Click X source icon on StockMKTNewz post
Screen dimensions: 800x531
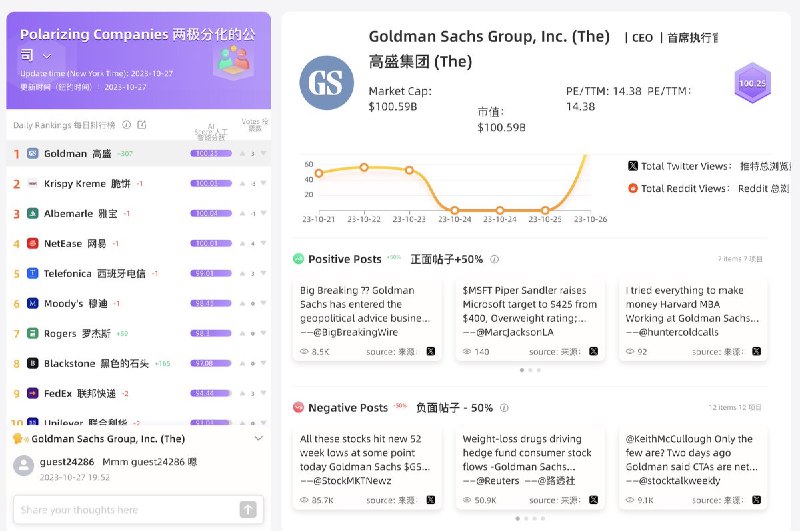click(431, 500)
